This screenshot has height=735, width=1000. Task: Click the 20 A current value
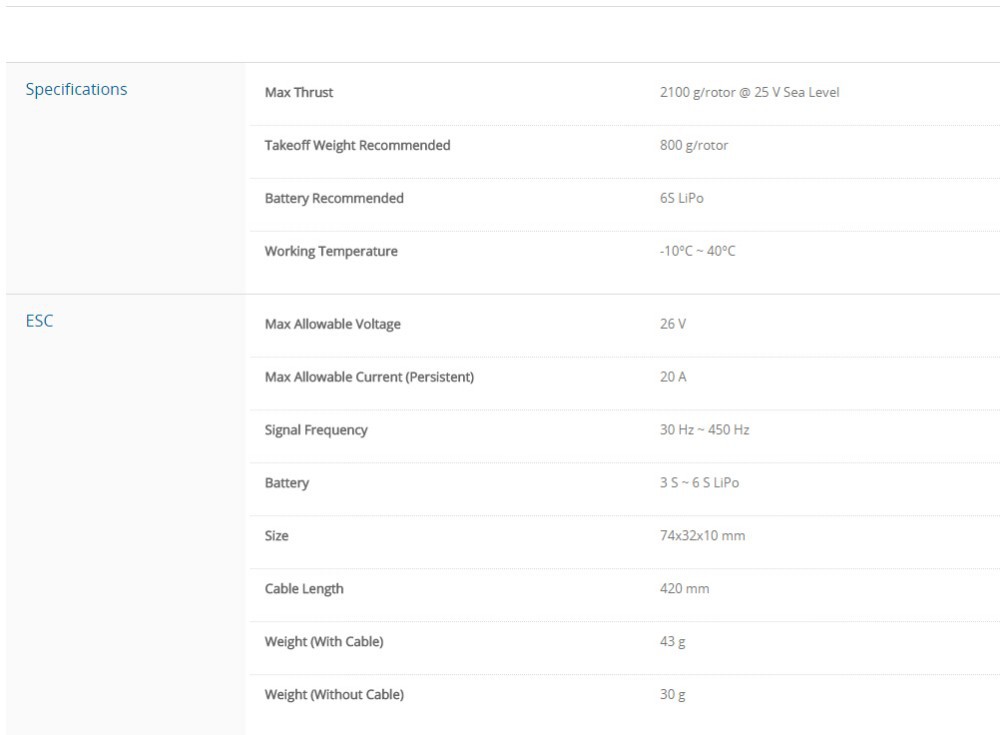(x=673, y=378)
